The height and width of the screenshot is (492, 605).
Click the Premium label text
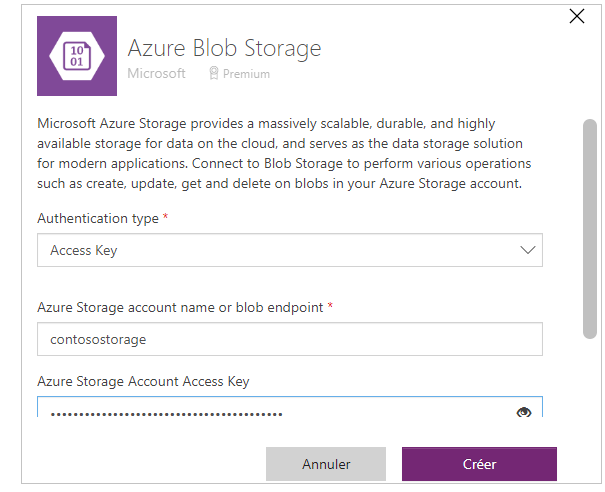246,74
